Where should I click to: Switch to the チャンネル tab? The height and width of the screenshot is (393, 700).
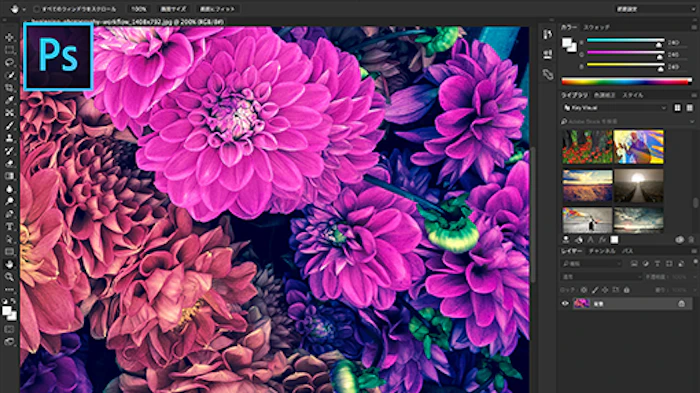(602, 251)
